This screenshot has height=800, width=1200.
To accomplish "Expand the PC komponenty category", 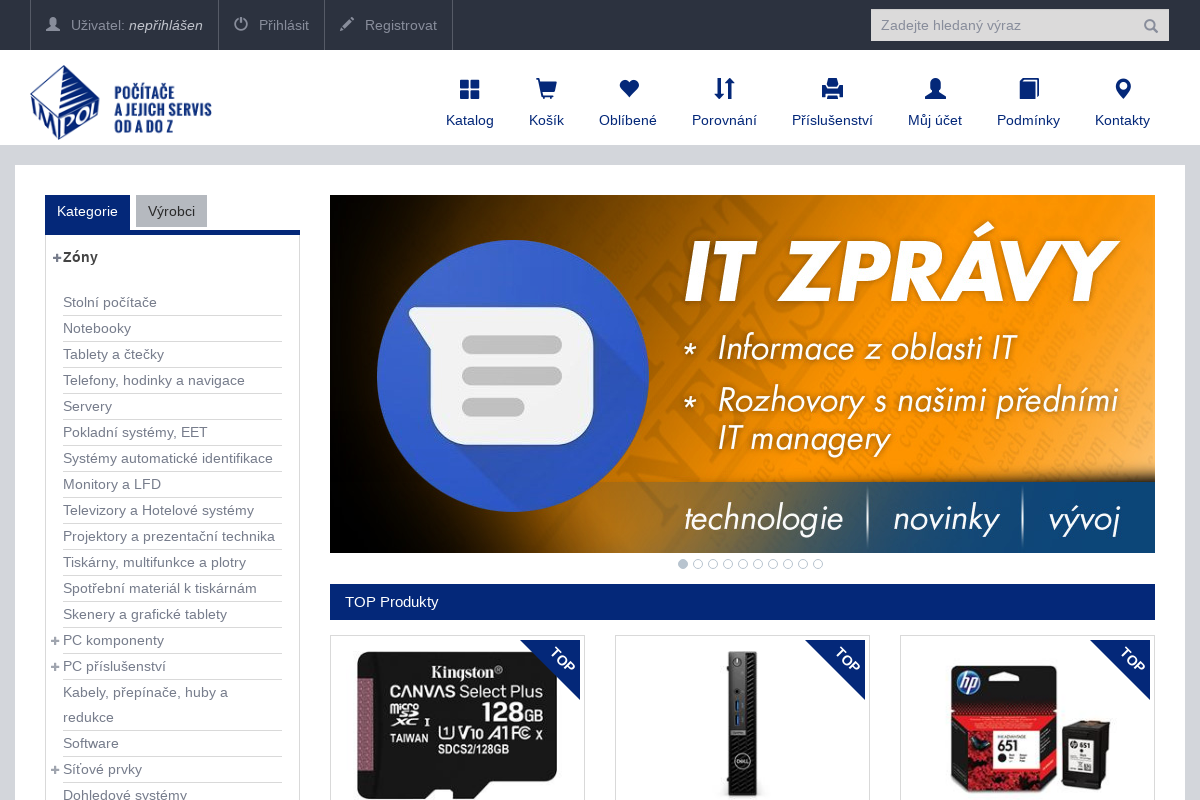I will (55, 640).
